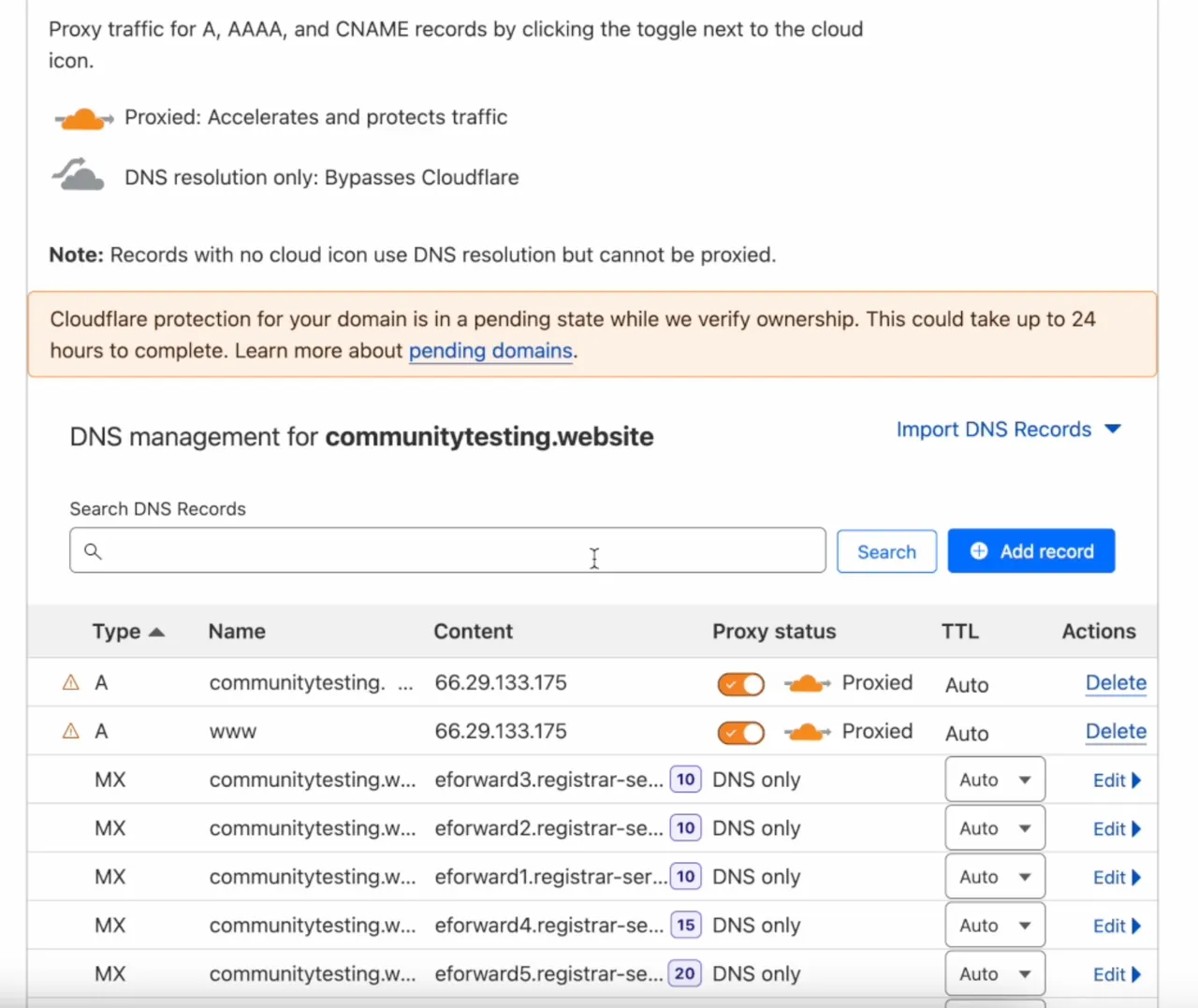Click warning icon on www A record

coord(70,732)
